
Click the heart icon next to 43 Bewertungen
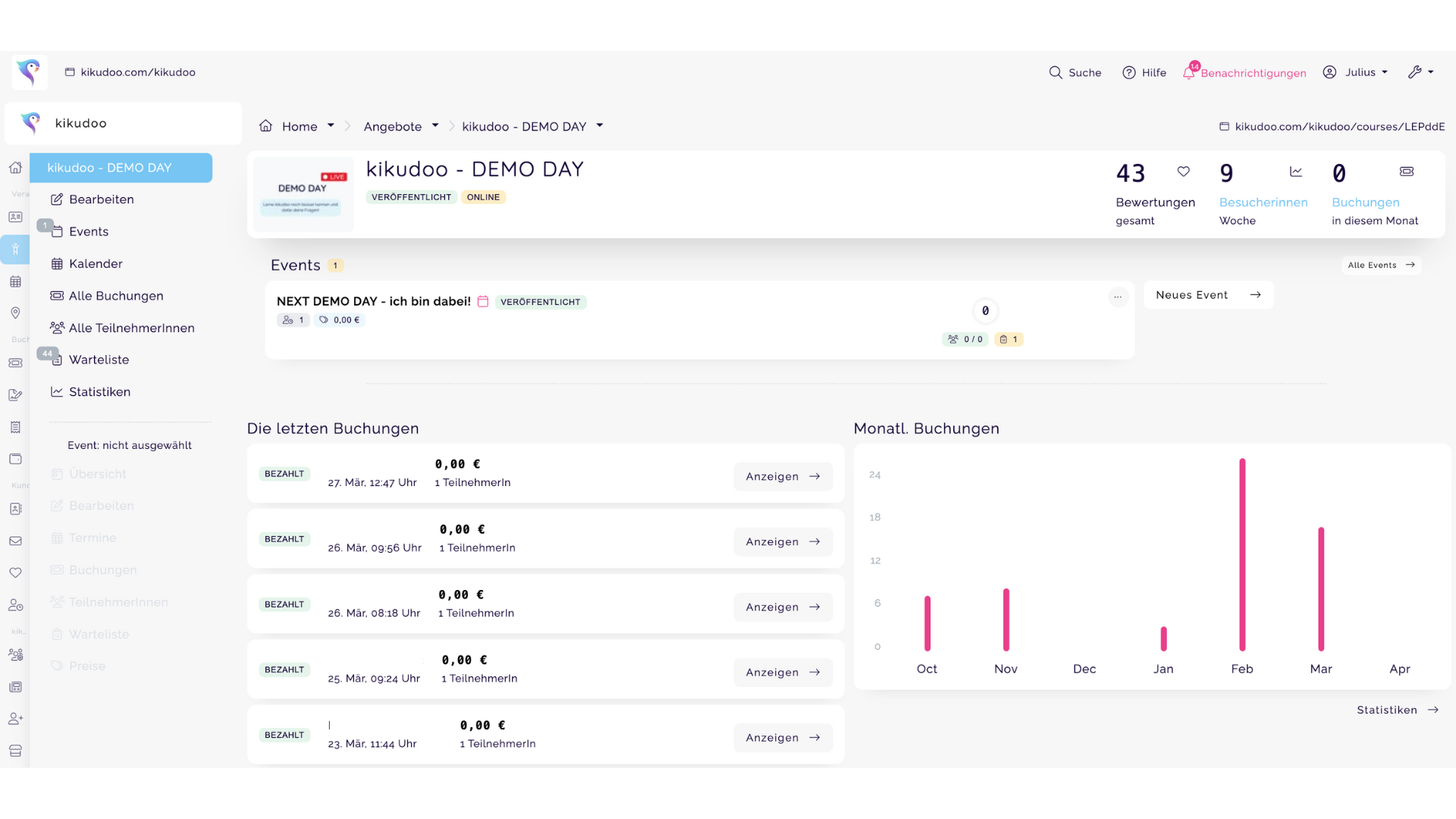pos(1183,171)
